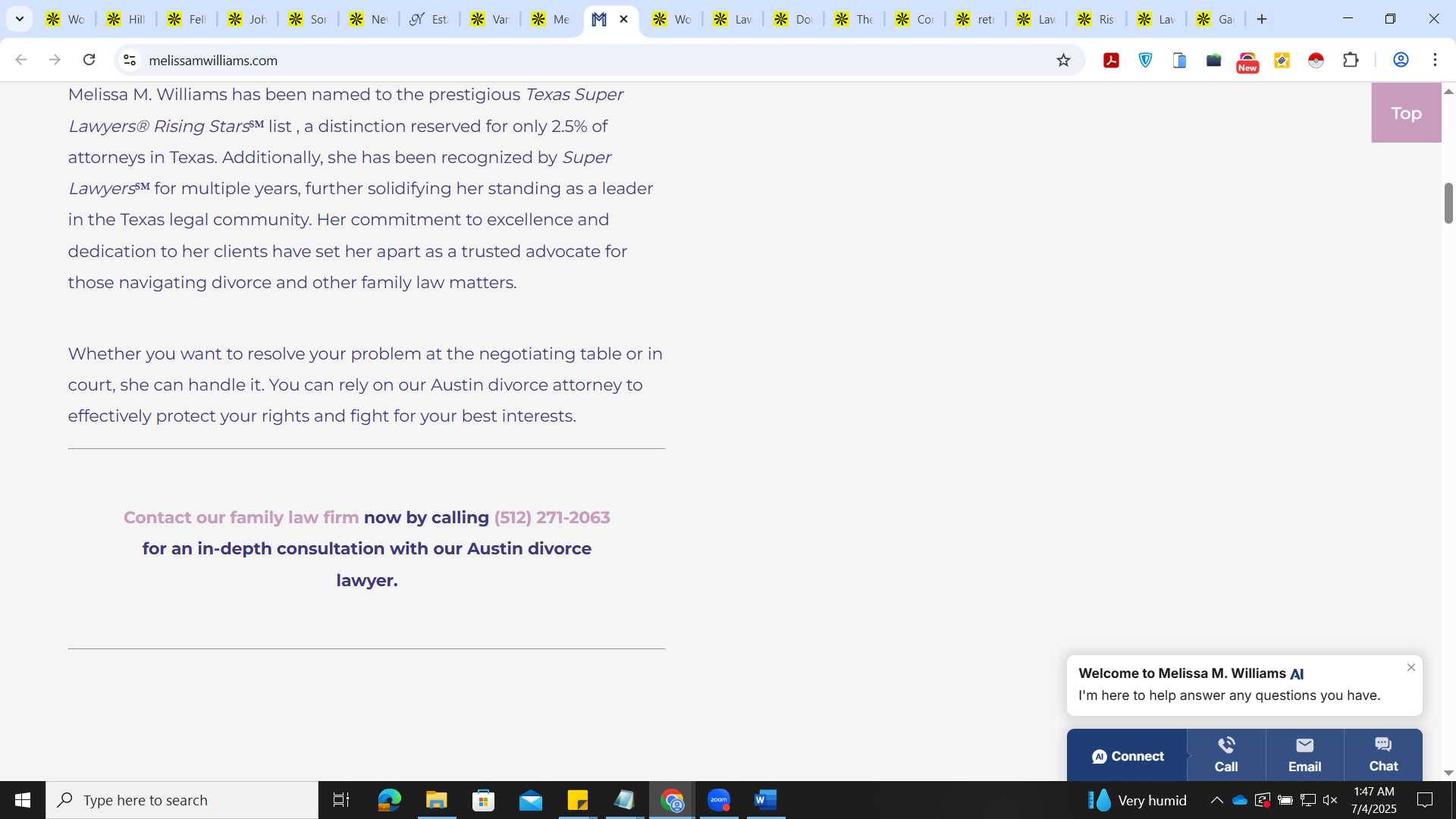Open the dark folder extension icon
This screenshot has width=1456, height=819.
click(x=1213, y=60)
